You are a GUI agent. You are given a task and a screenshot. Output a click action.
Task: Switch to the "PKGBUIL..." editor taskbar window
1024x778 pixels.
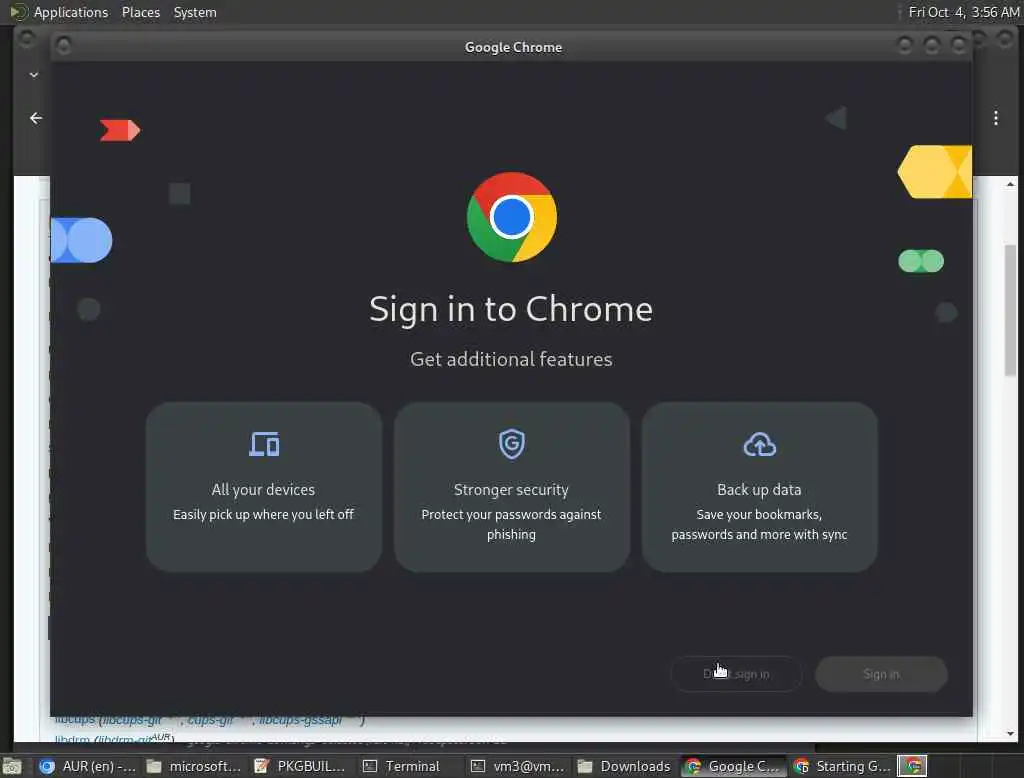[300, 766]
